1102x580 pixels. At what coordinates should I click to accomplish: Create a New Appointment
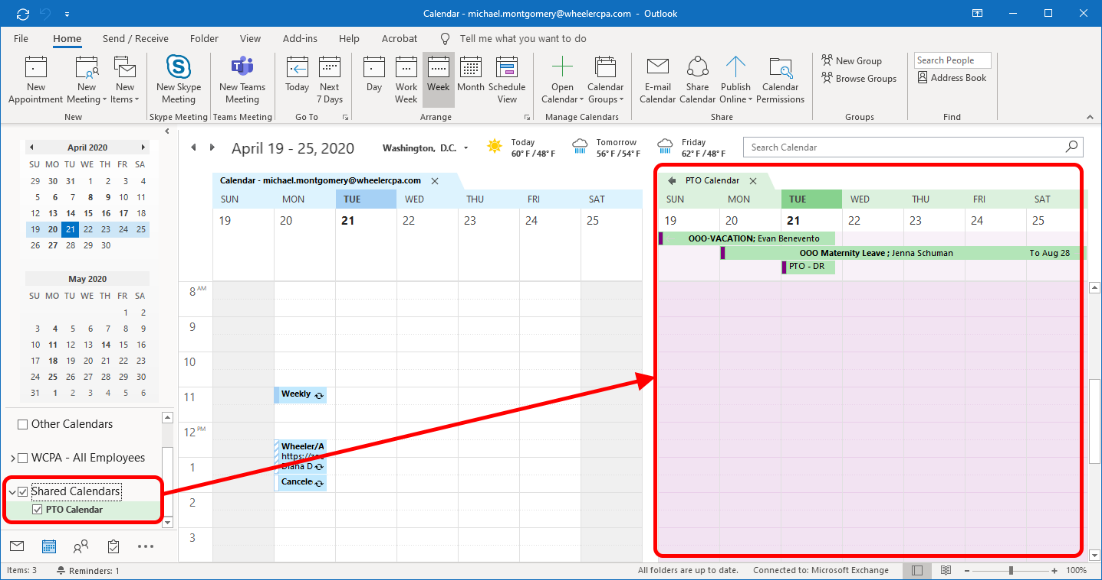point(35,80)
